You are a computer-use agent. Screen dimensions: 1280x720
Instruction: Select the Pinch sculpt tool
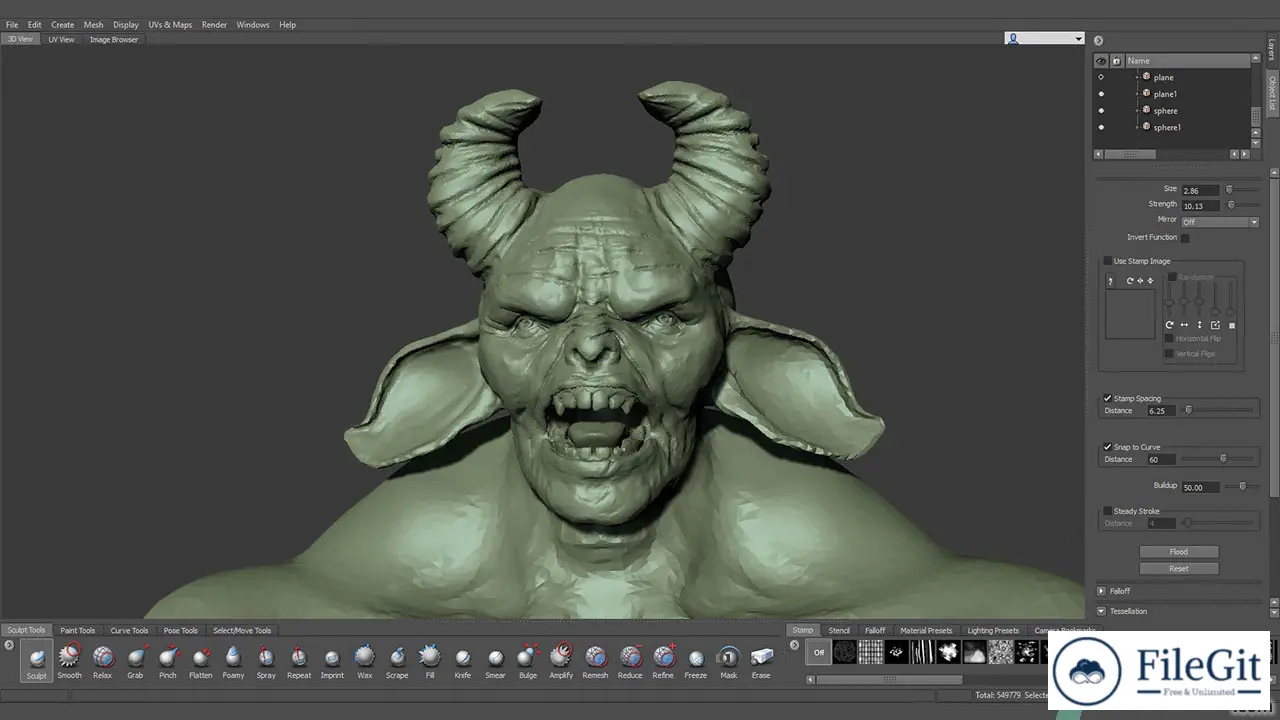click(168, 662)
